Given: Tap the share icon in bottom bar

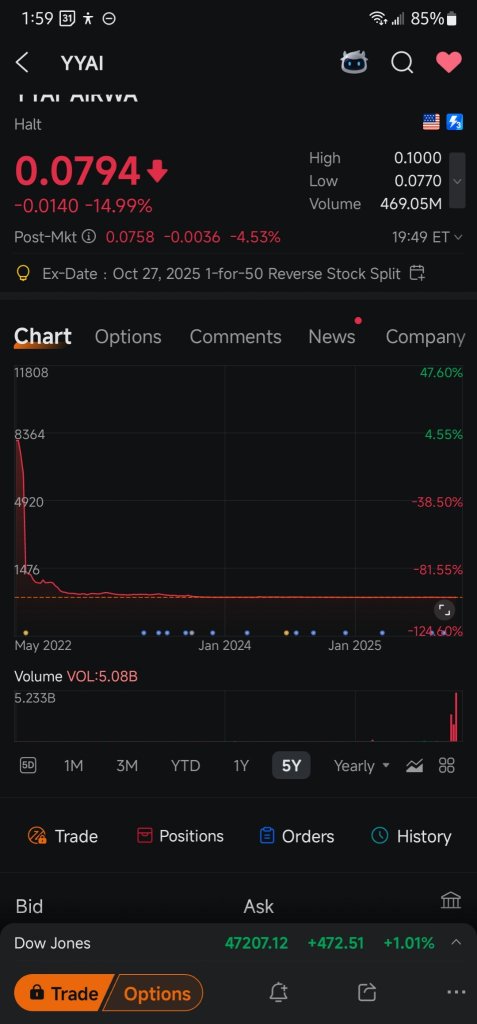Looking at the screenshot, I should pyautogui.click(x=367, y=993).
